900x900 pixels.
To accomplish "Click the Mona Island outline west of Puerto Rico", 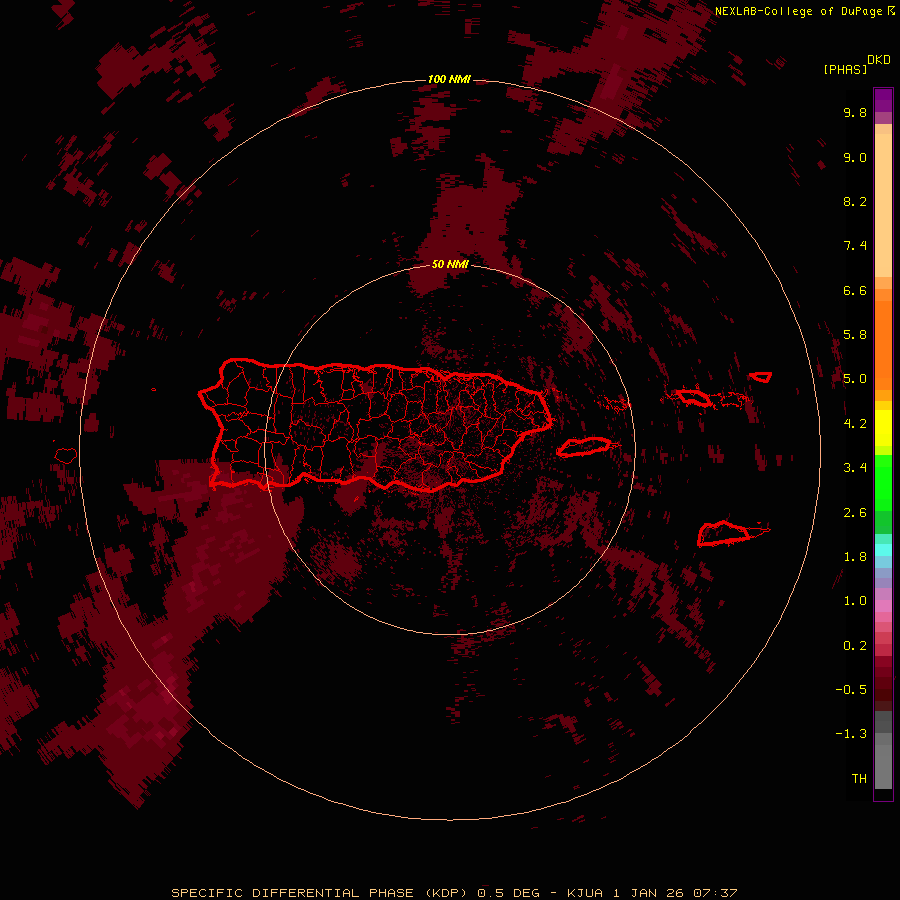I will (x=66, y=456).
